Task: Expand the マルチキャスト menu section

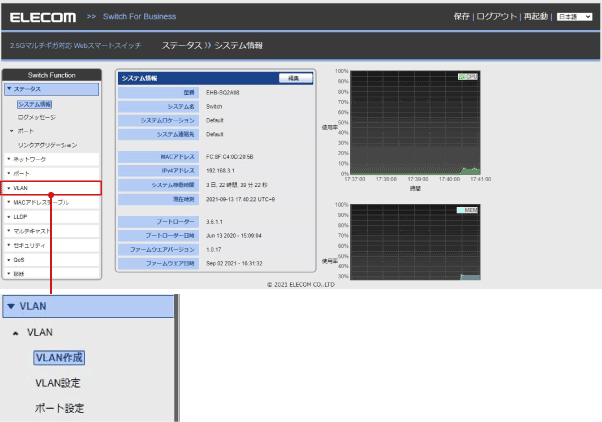Action: [51, 230]
